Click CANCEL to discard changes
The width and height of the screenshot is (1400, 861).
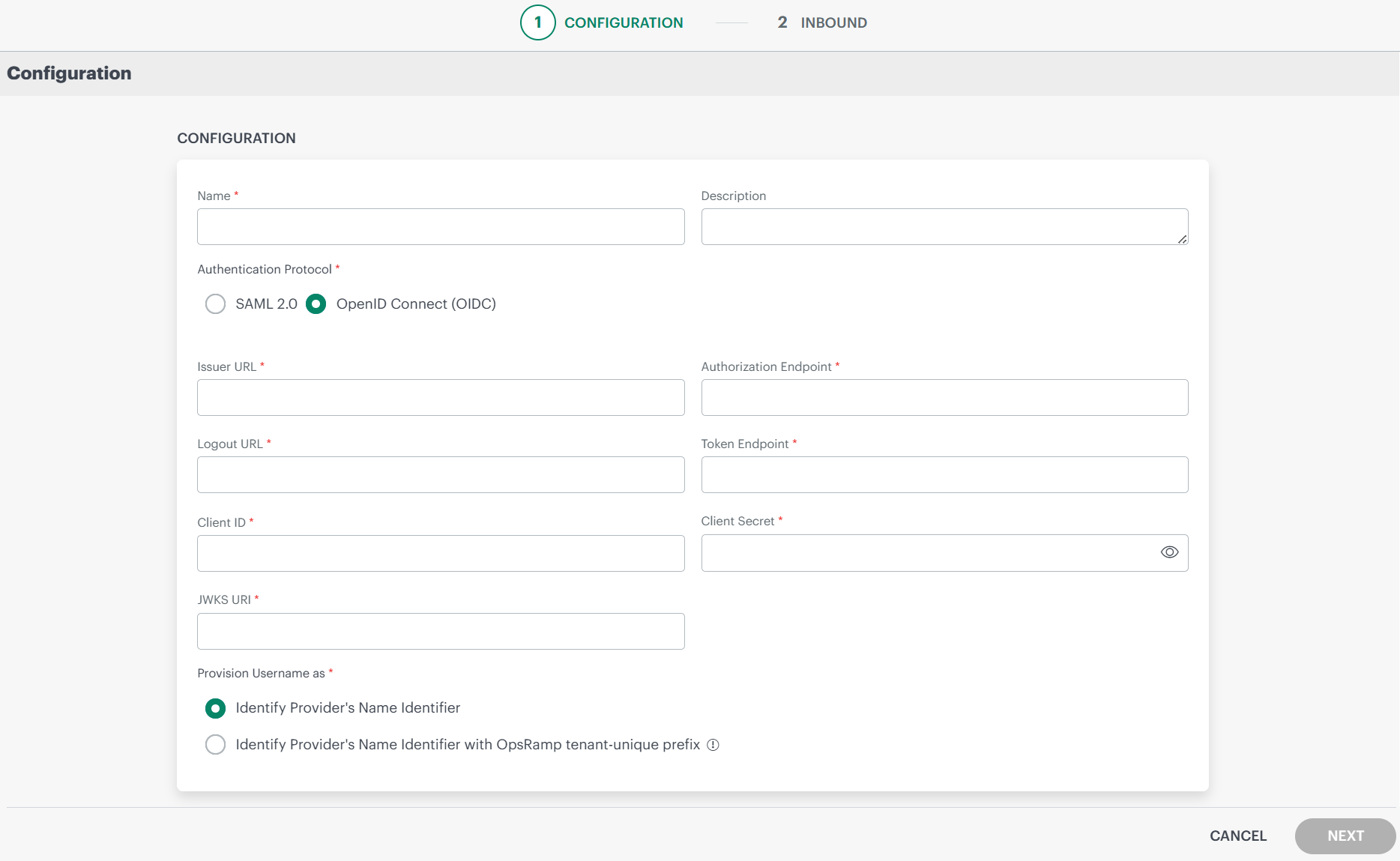[1237, 836]
